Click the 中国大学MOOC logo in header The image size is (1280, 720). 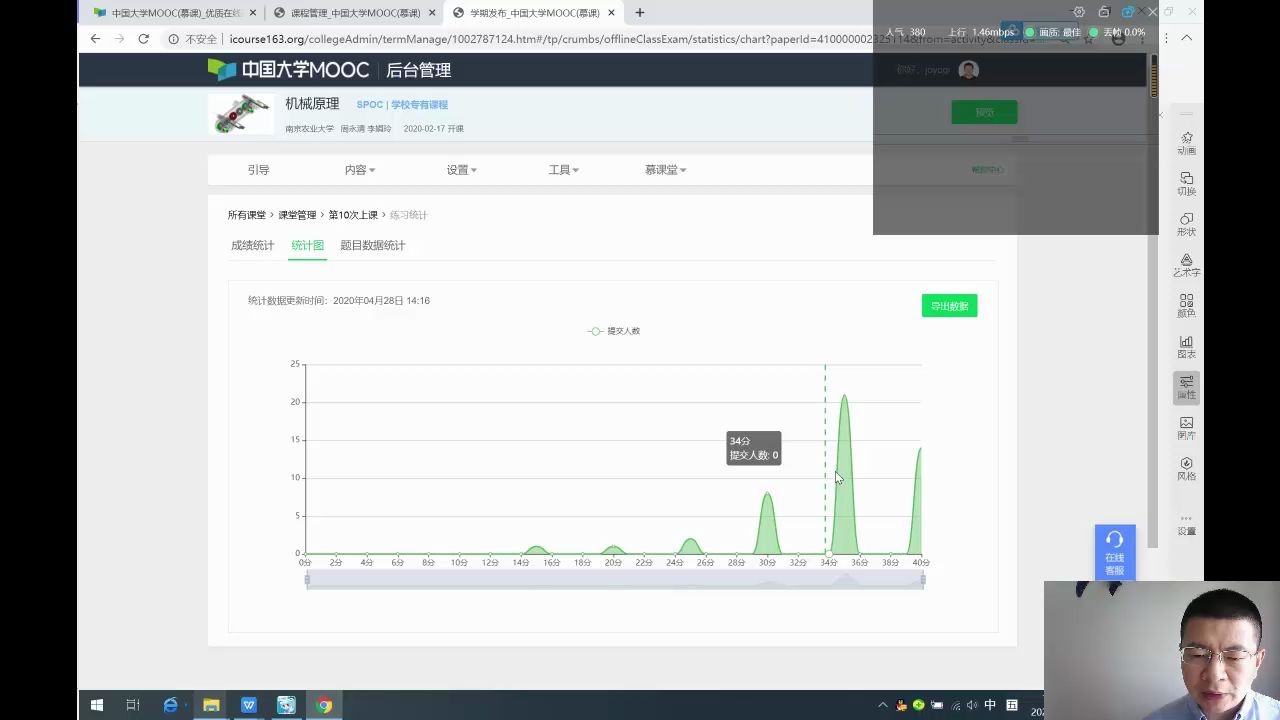coord(289,70)
